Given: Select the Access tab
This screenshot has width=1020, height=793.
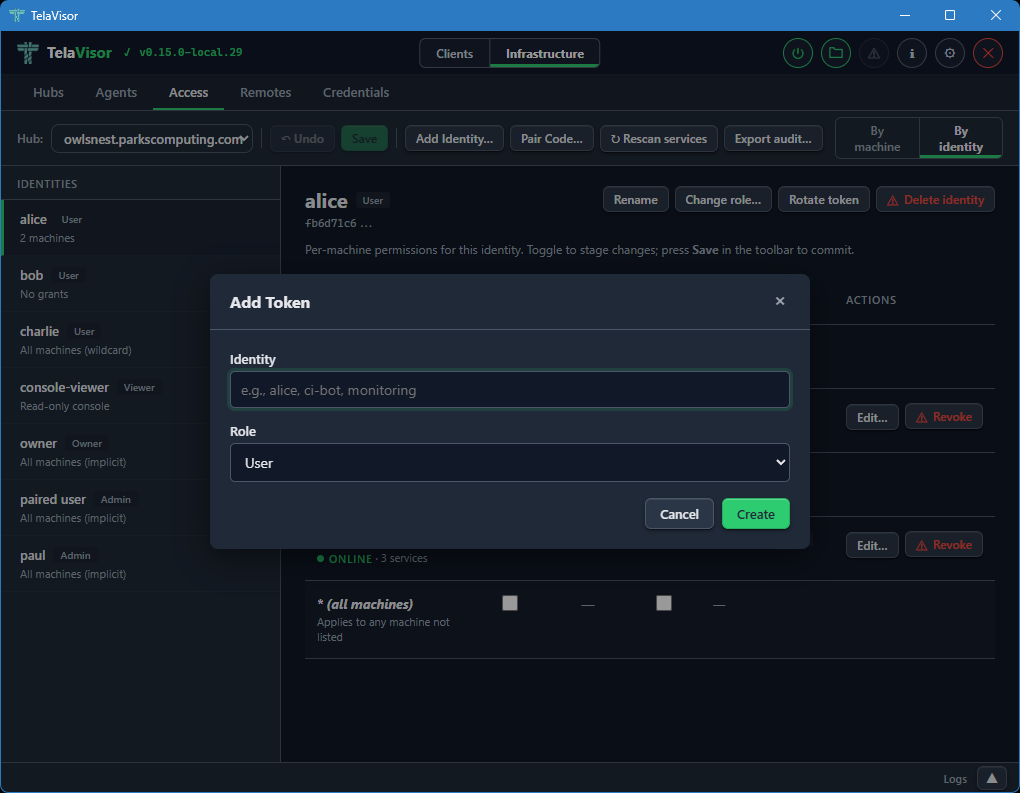Looking at the screenshot, I should point(189,92).
